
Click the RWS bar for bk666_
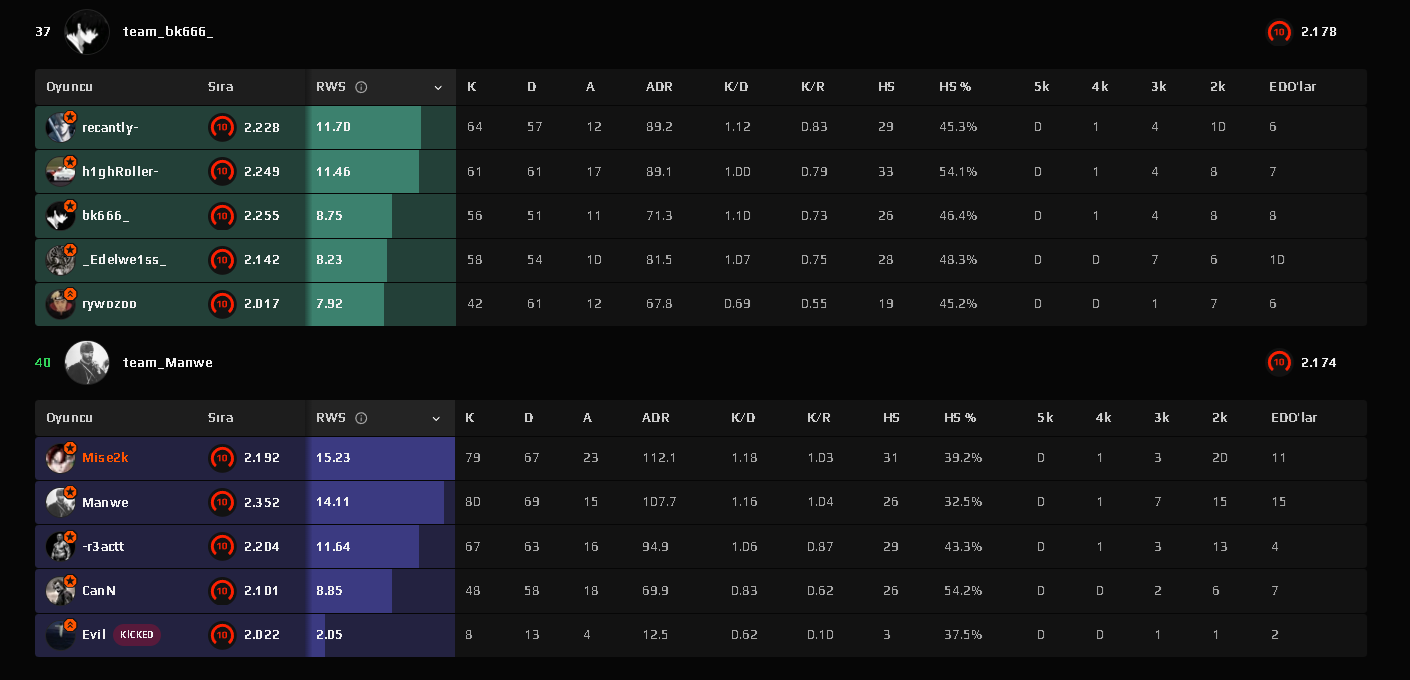click(x=381, y=216)
